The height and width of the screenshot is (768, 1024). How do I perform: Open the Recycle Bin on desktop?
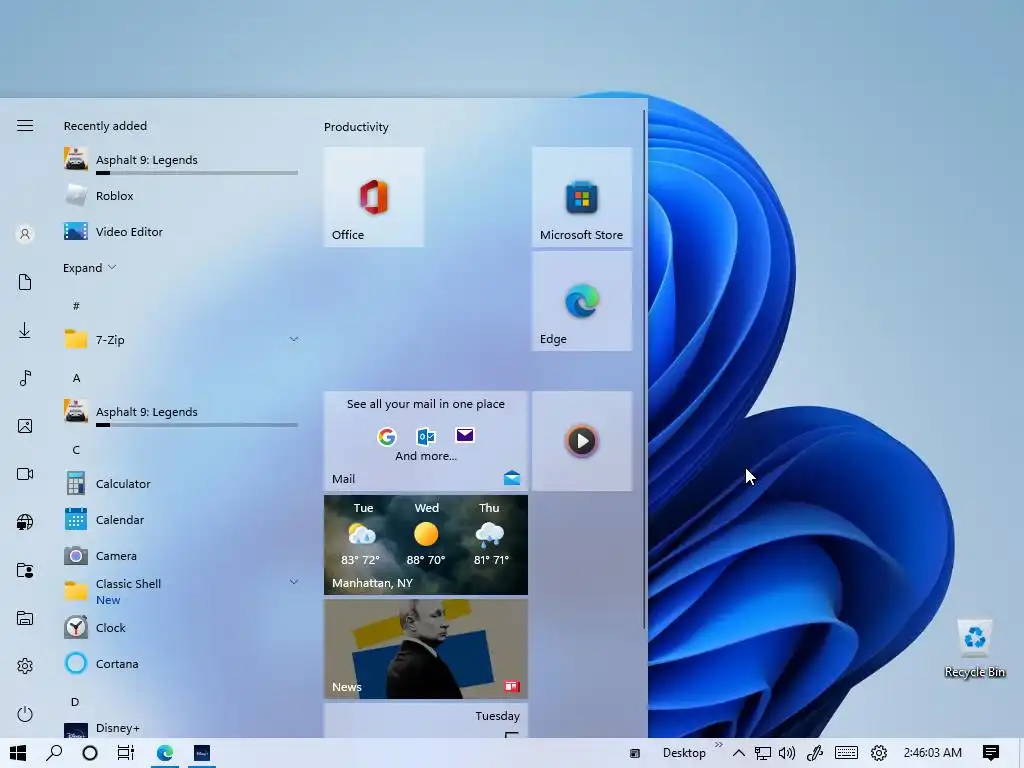click(974, 648)
